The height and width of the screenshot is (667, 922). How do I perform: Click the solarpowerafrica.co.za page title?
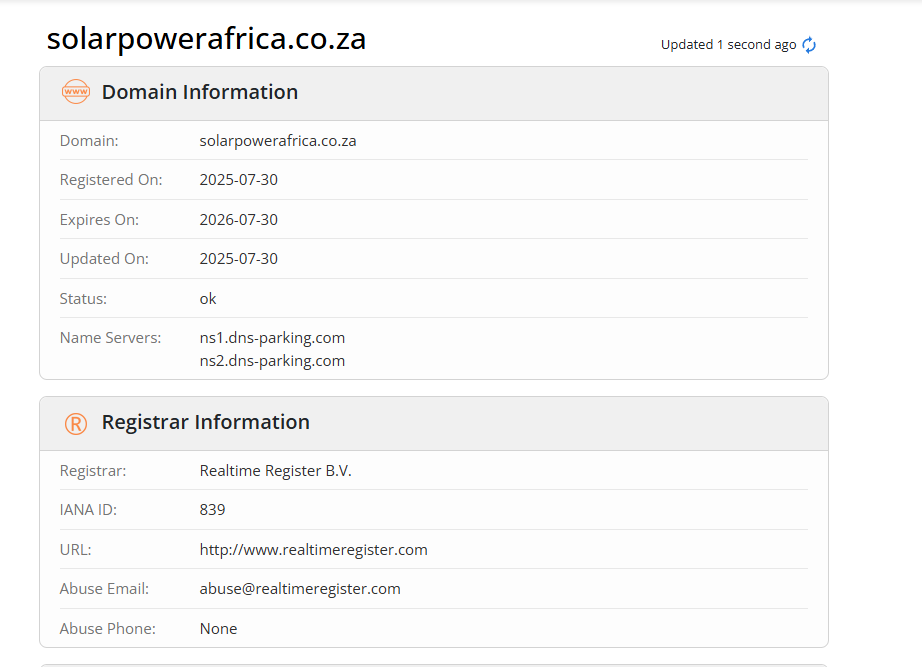pos(206,39)
